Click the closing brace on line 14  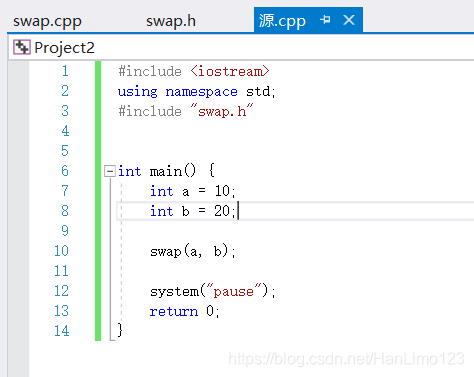pos(120,330)
